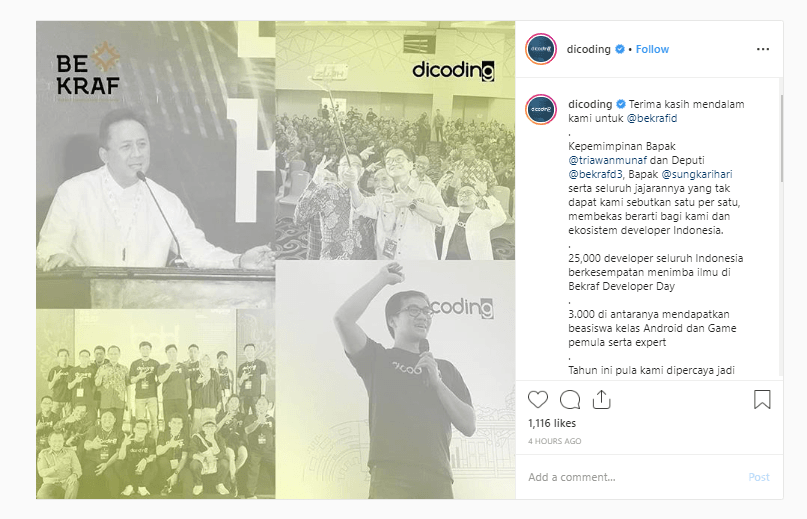Open the @triawanmunaf mention link
This screenshot has height=519, width=807.
coord(607,160)
